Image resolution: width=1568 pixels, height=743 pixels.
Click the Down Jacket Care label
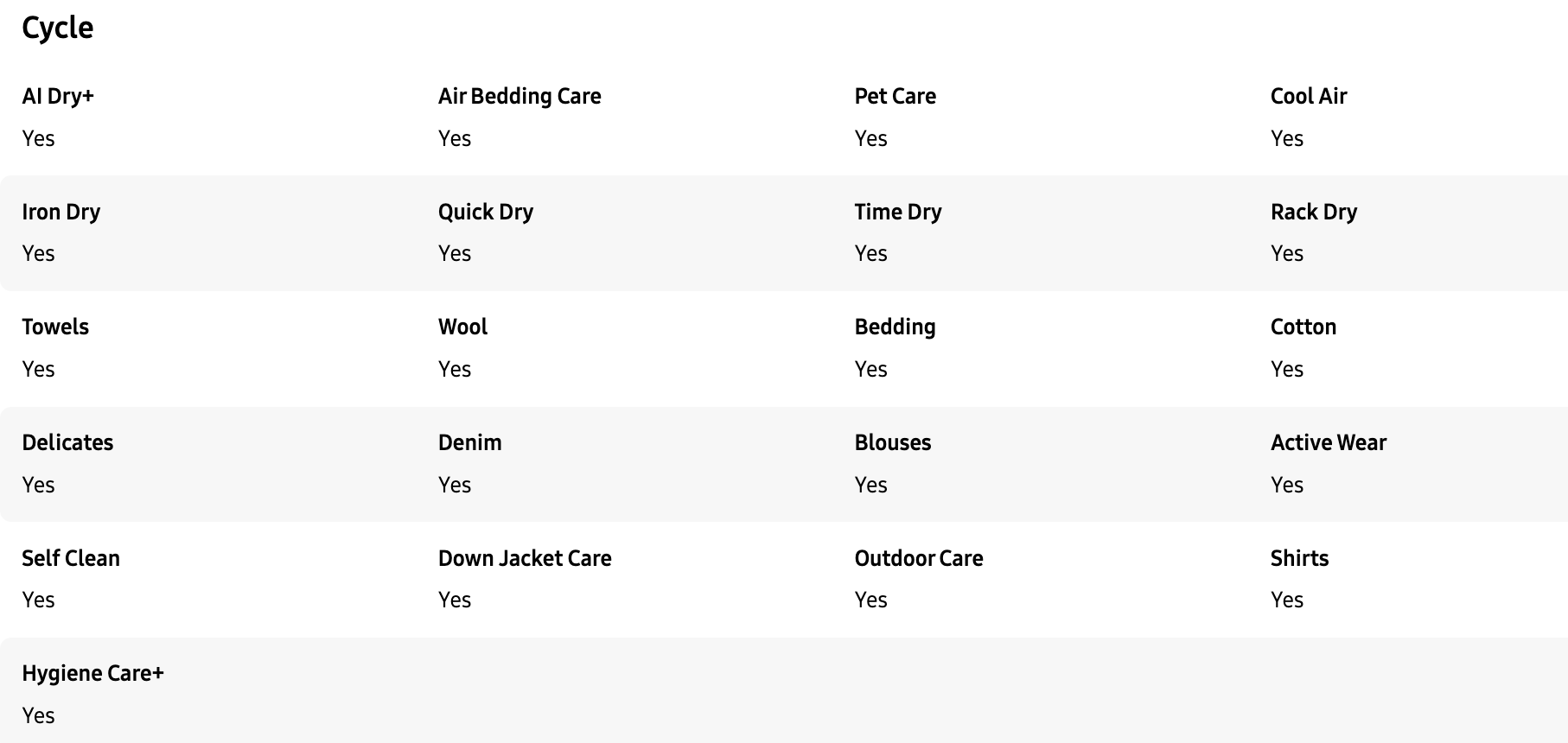click(x=525, y=558)
